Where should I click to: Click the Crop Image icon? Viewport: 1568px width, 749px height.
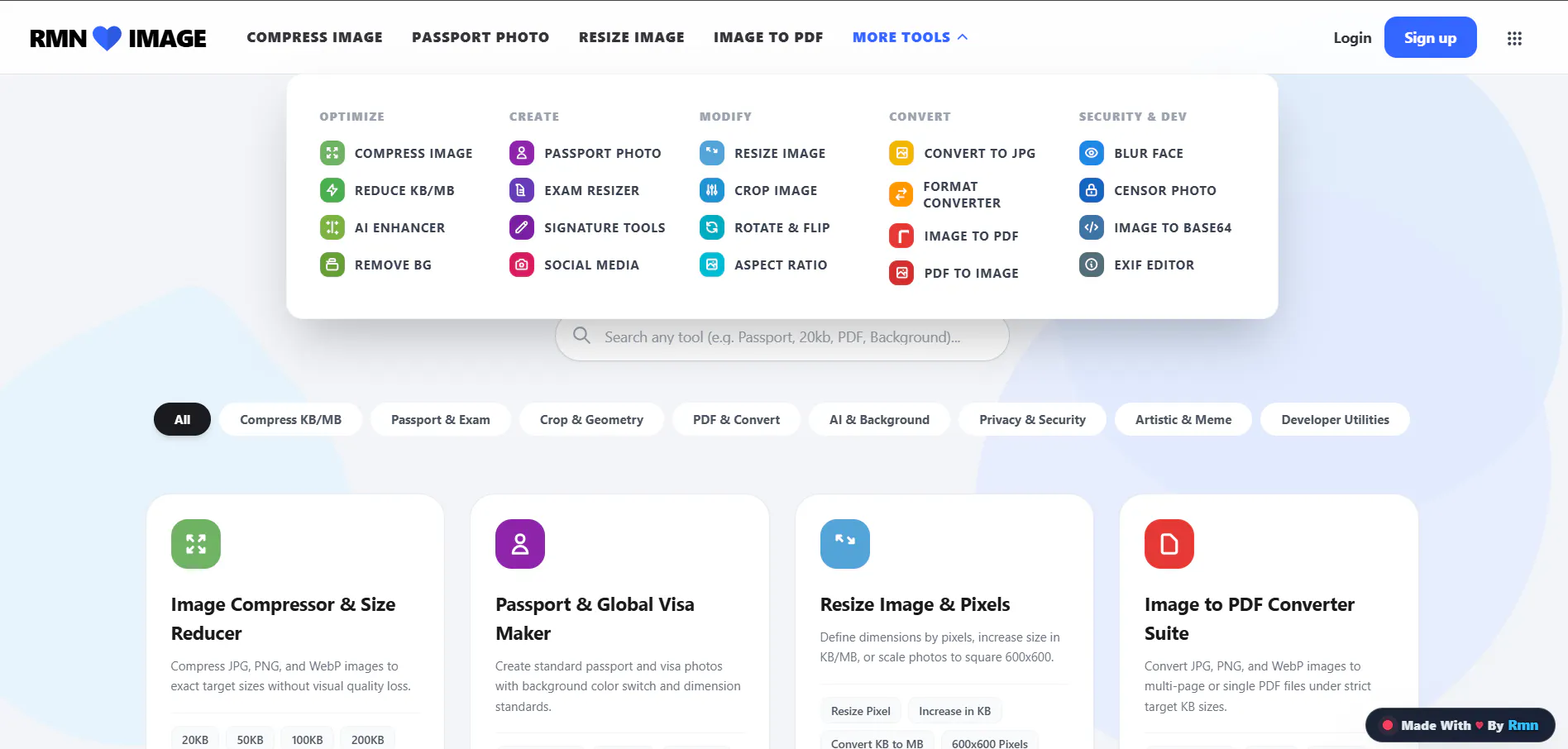point(712,190)
